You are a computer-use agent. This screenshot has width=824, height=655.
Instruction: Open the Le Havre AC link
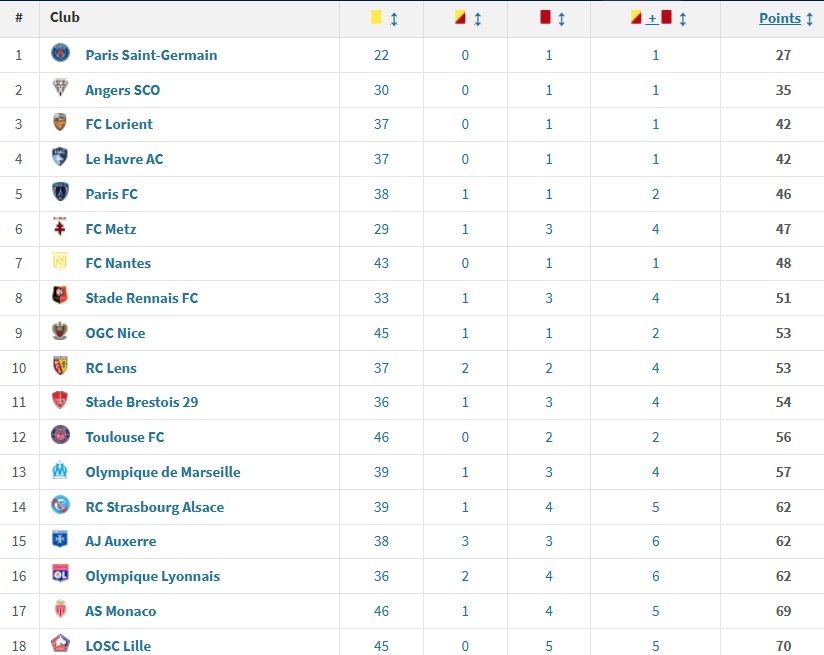tap(124, 159)
